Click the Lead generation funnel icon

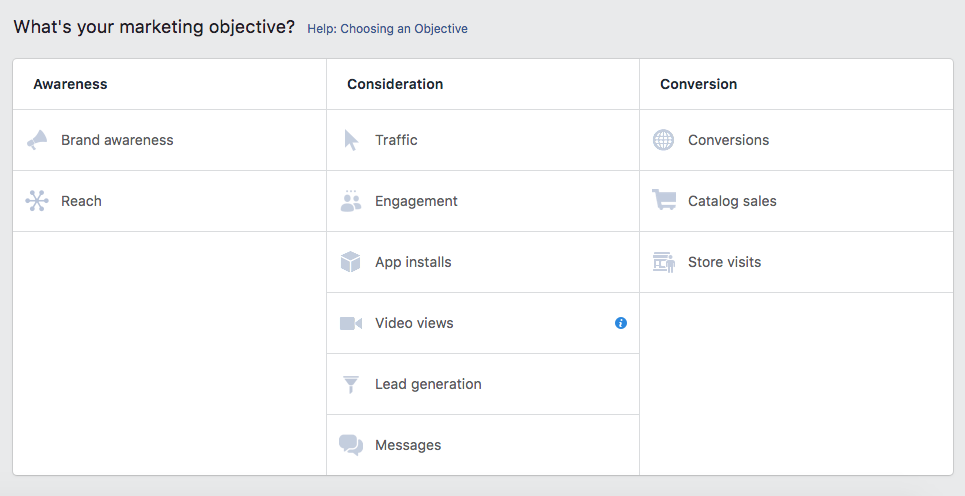click(x=351, y=384)
